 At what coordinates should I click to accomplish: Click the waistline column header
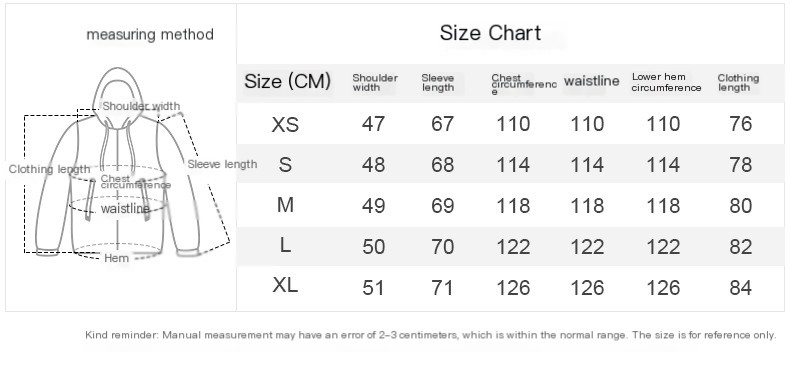[x=591, y=81]
